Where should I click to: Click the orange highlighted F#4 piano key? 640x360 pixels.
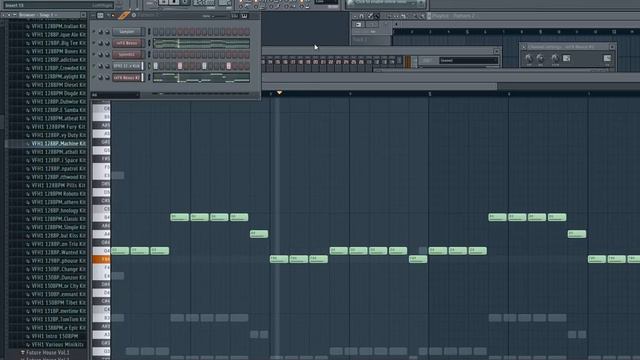(x=101, y=259)
